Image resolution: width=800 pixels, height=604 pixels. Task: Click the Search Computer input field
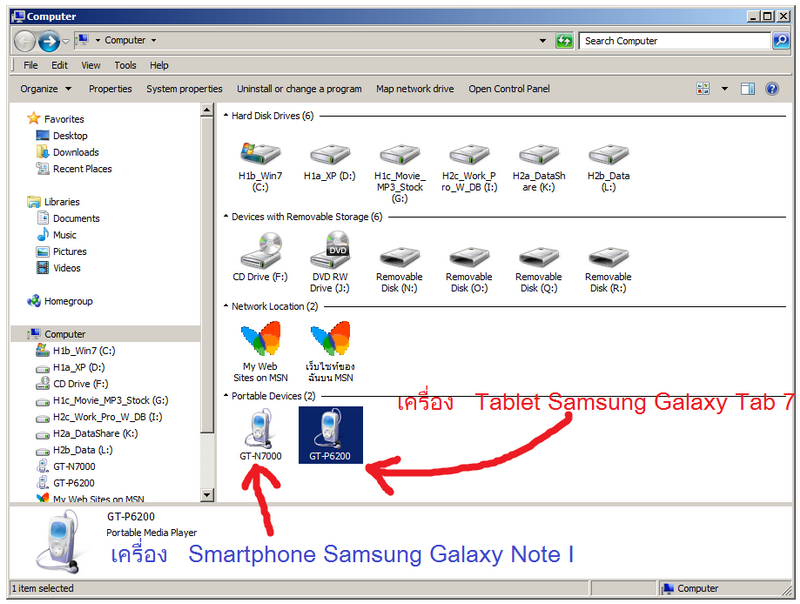coord(674,41)
